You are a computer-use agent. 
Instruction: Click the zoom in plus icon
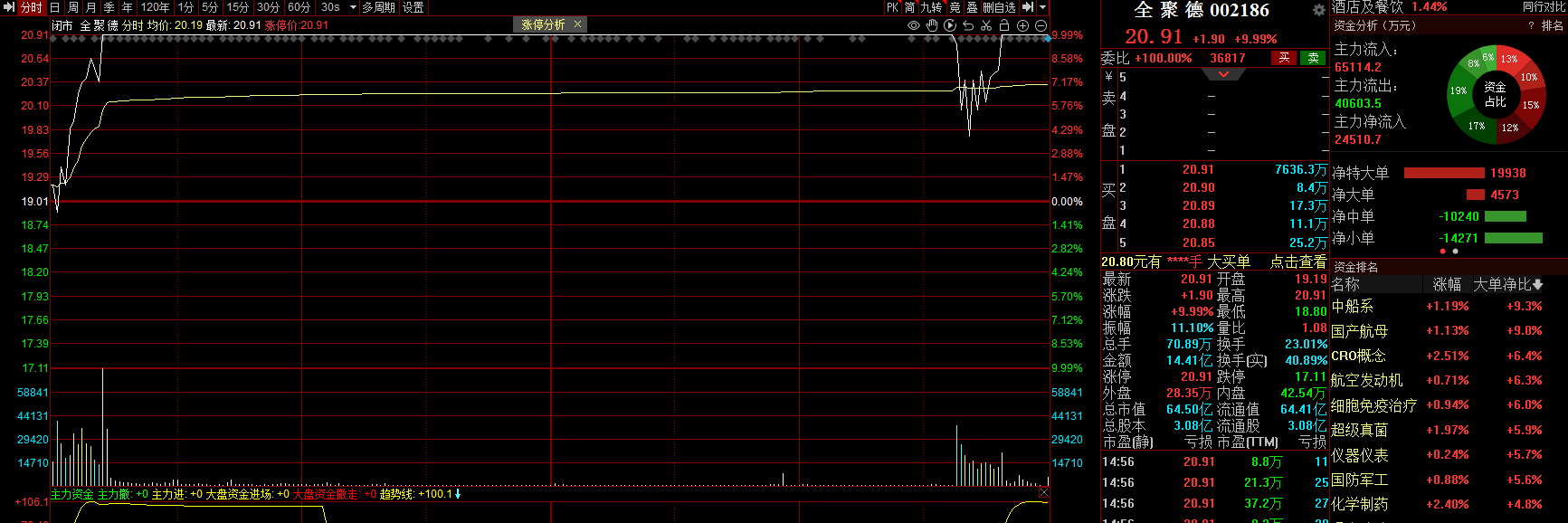pyautogui.click(x=1022, y=25)
